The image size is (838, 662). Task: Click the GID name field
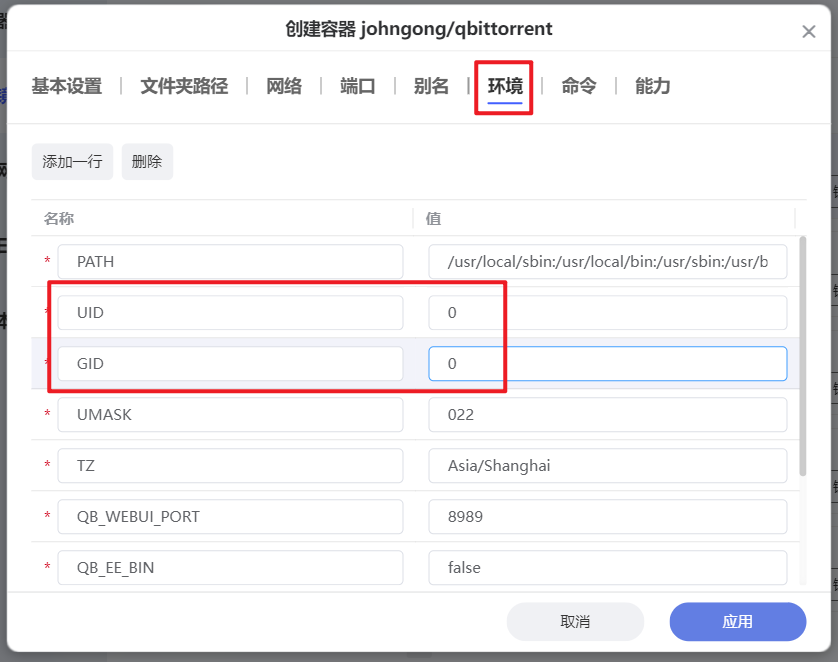pyautogui.click(x=230, y=363)
